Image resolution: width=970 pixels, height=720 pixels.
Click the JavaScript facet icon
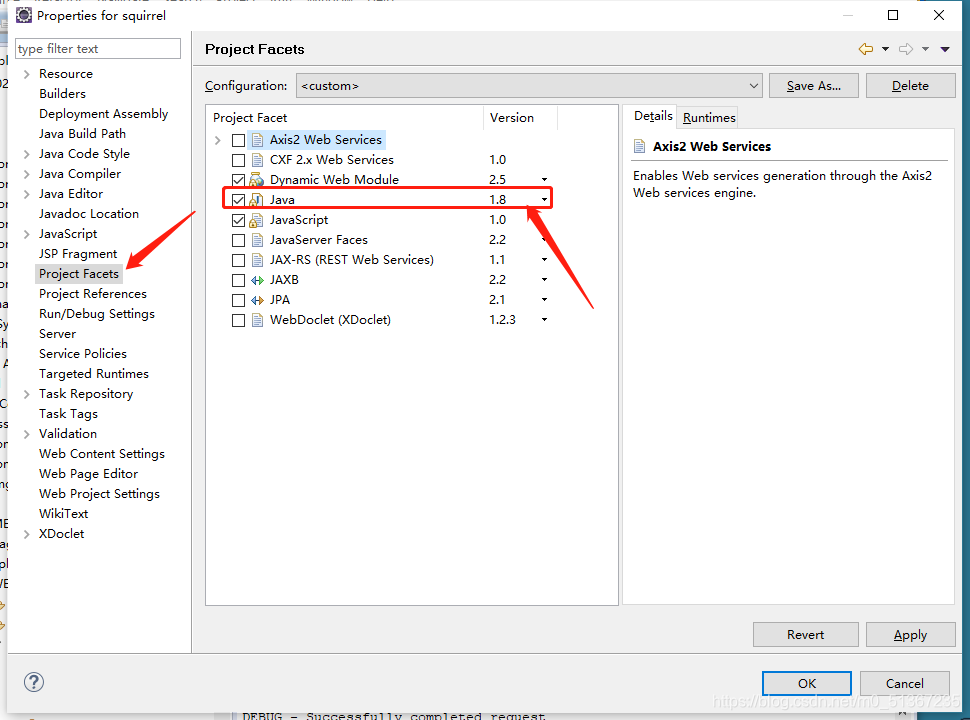(256, 220)
